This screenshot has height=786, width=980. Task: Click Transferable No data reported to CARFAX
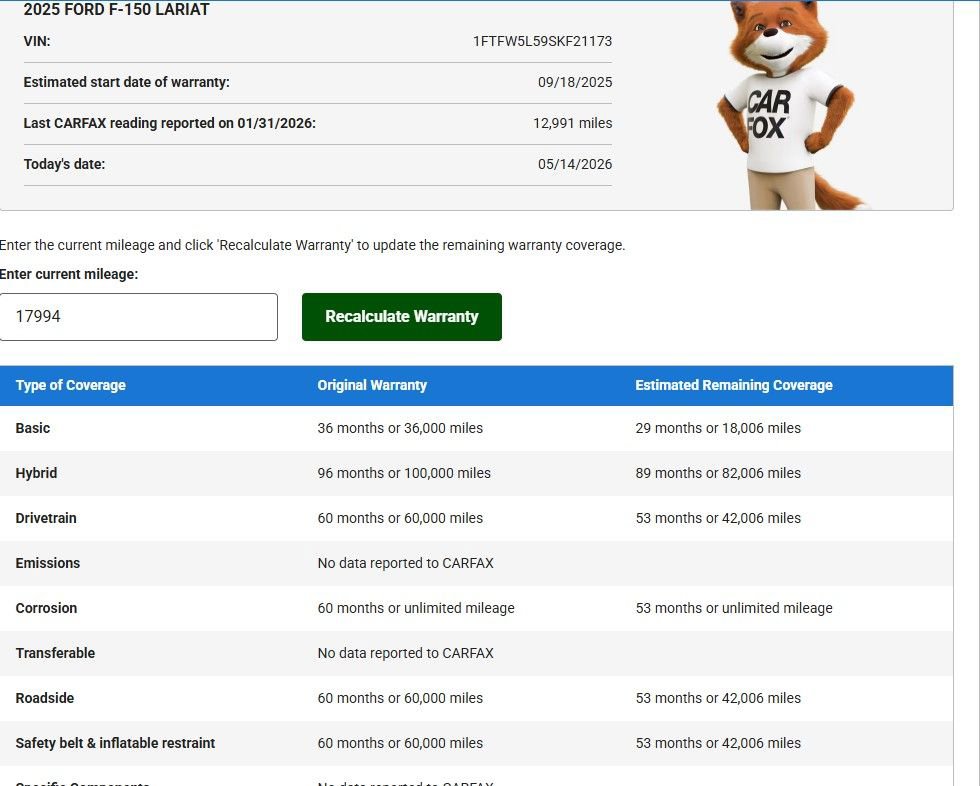[x=406, y=654]
